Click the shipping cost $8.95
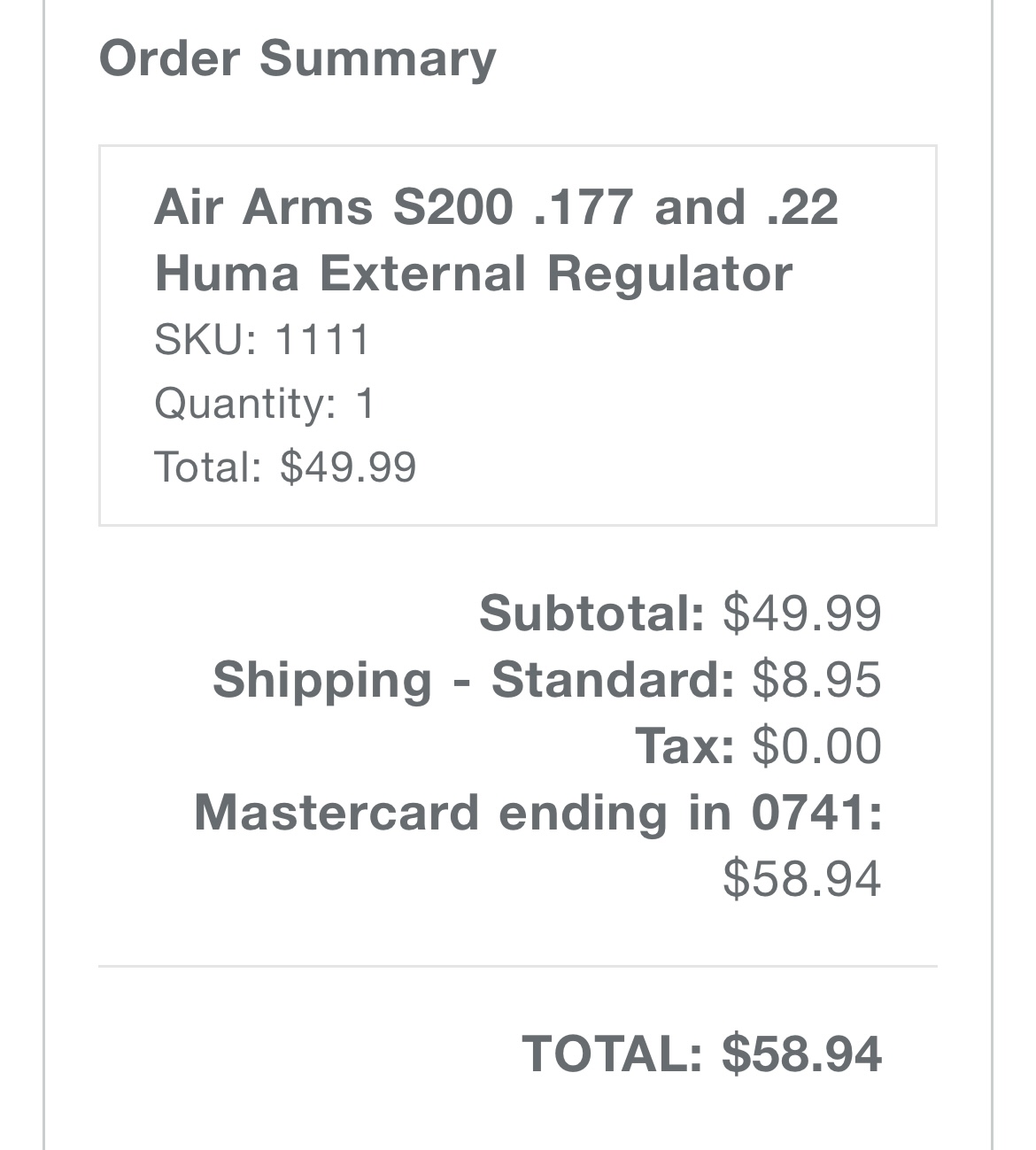 [x=817, y=680]
